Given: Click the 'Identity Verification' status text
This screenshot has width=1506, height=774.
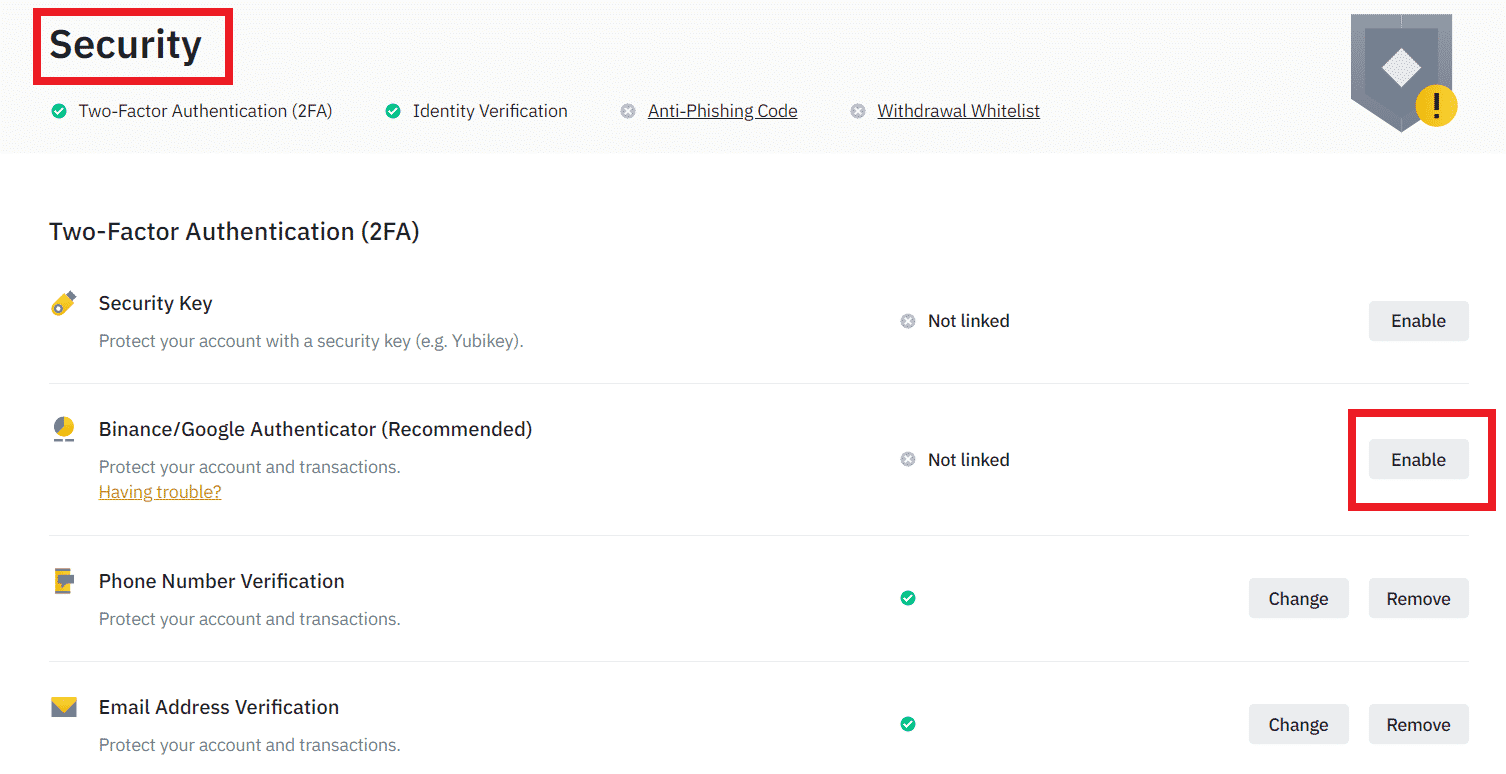Looking at the screenshot, I should 490,111.
